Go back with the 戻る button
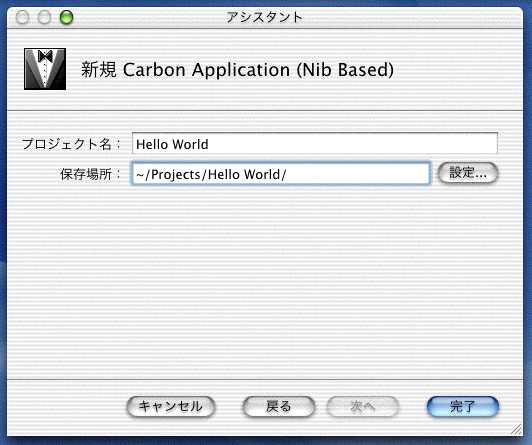 pos(279,406)
